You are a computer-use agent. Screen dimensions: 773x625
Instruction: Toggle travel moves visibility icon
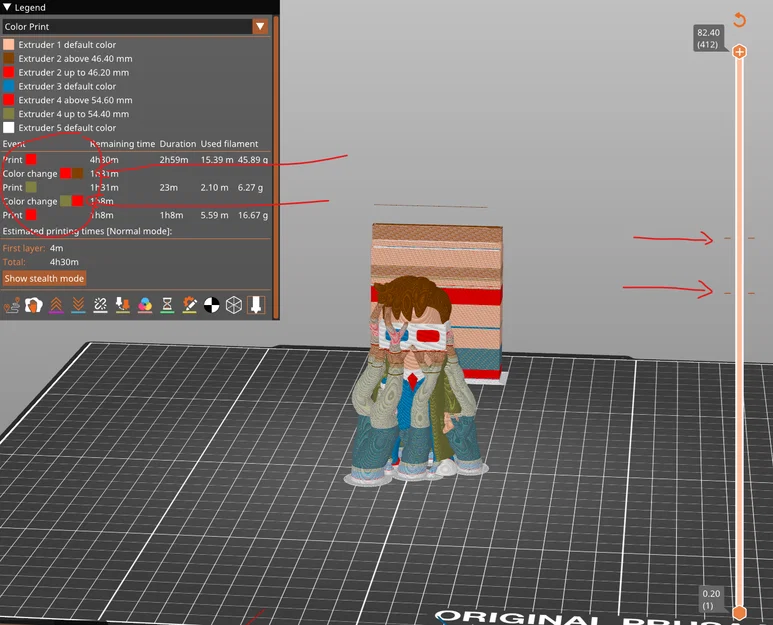12,305
